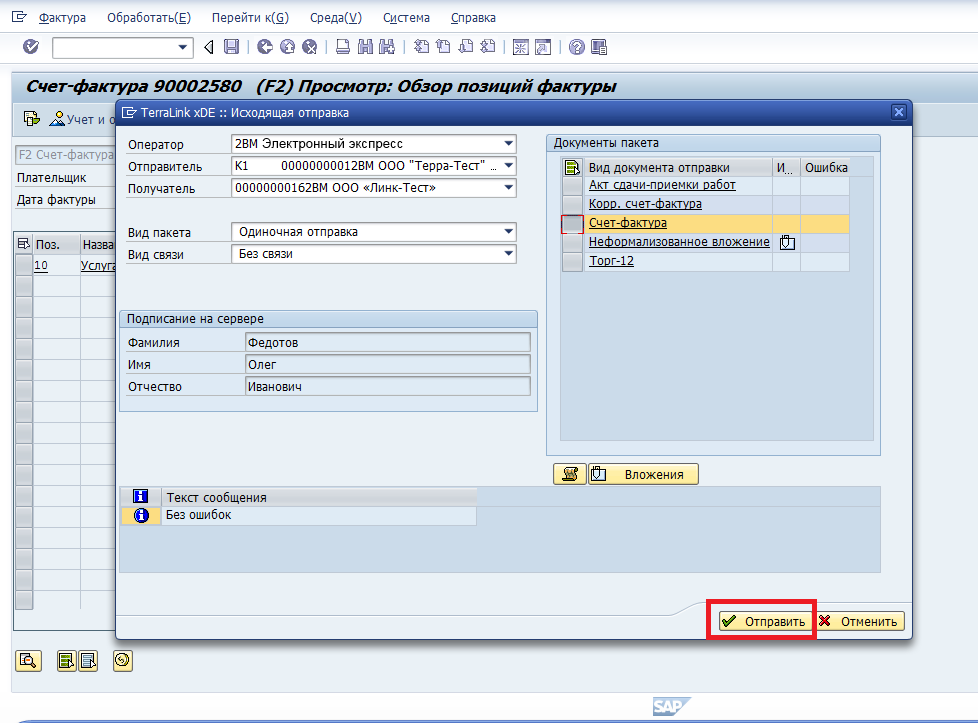Click the spiral refresh icon at bottom
The image size is (978, 723).
click(122, 660)
